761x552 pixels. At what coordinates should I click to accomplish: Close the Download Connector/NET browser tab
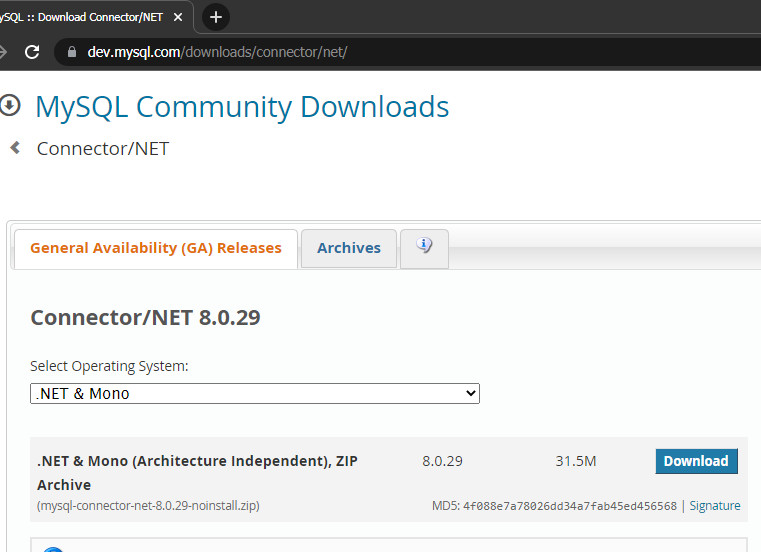(x=178, y=17)
